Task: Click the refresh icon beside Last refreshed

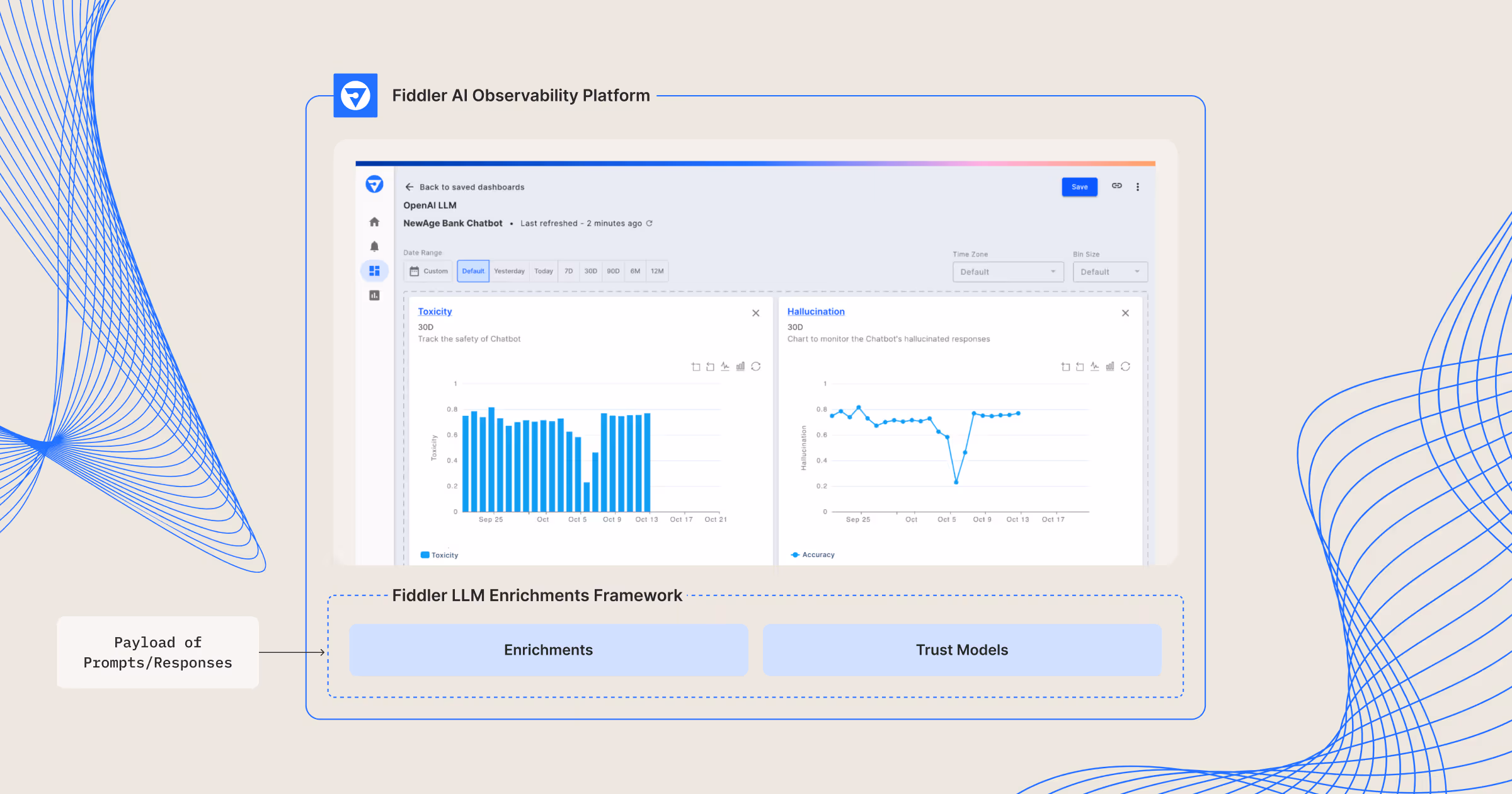Action: 650,223
